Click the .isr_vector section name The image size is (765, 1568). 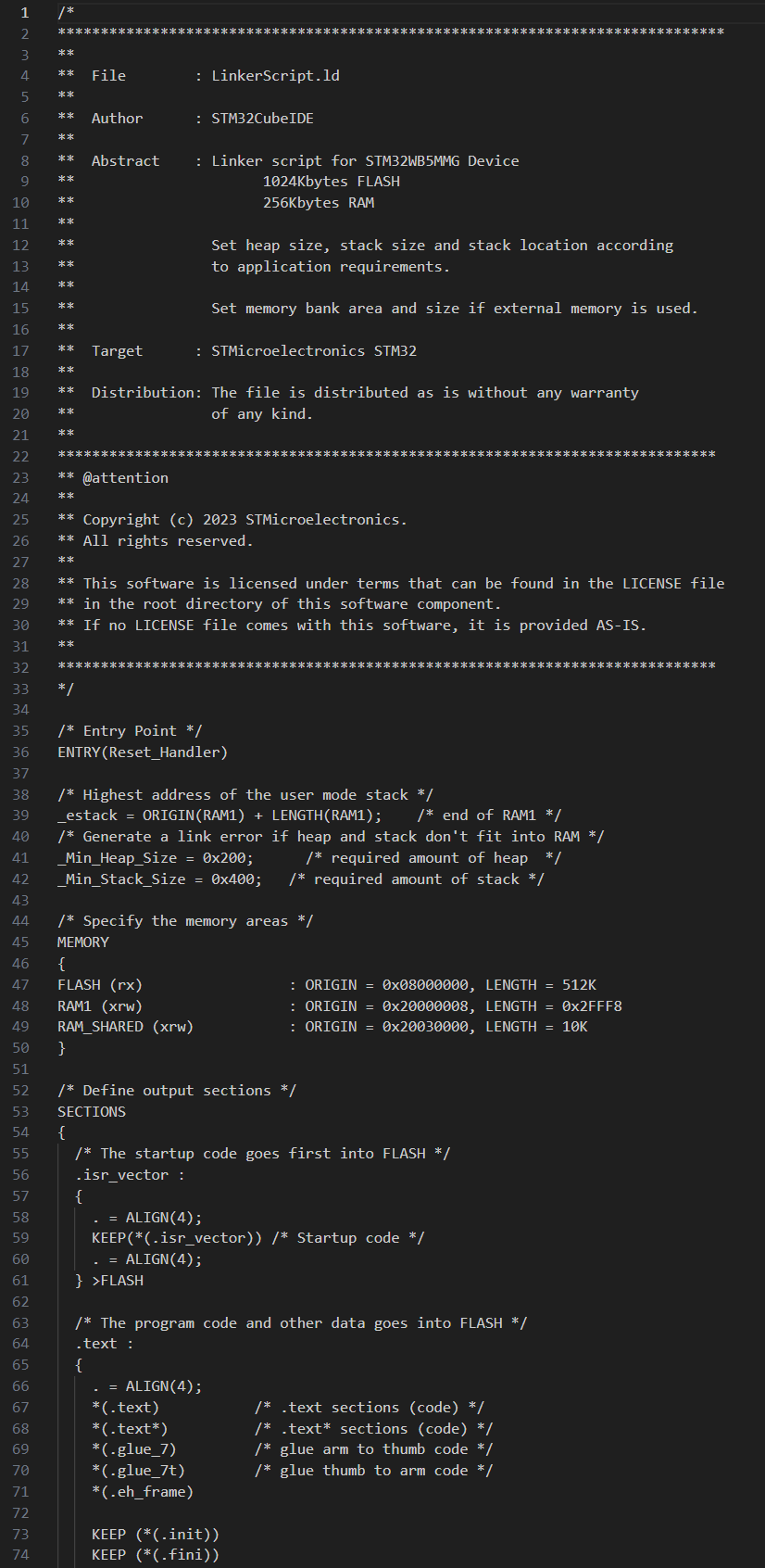click(x=122, y=1175)
